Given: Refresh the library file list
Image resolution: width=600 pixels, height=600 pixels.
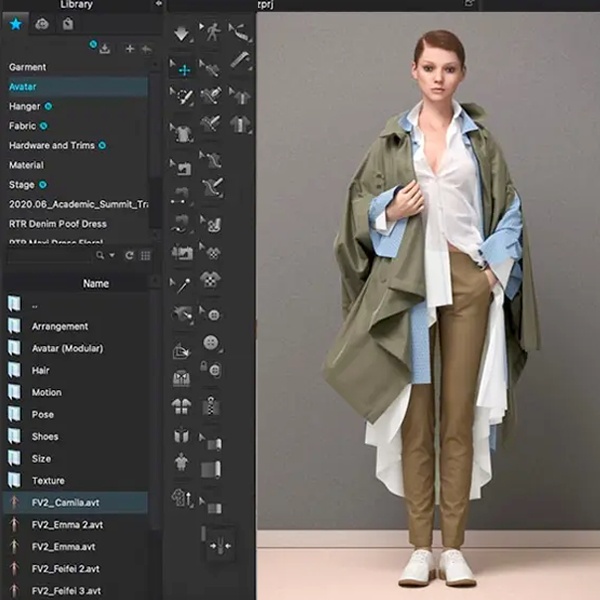Looking at the screenshot, I should pyautogui.click(x=129, y=255).
